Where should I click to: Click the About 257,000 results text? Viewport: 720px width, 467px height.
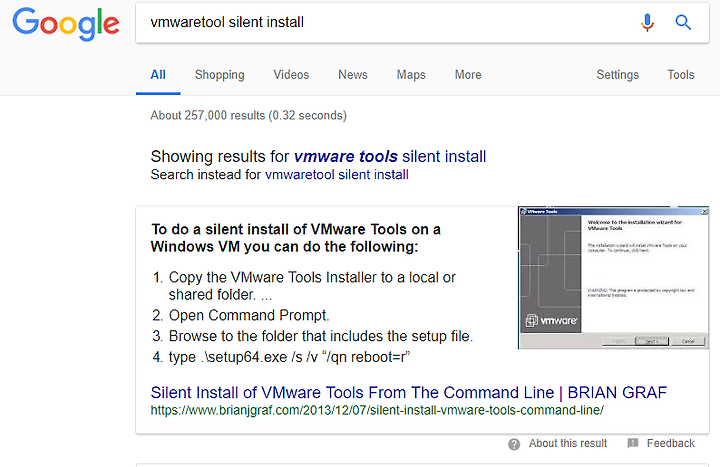(248, 115)
